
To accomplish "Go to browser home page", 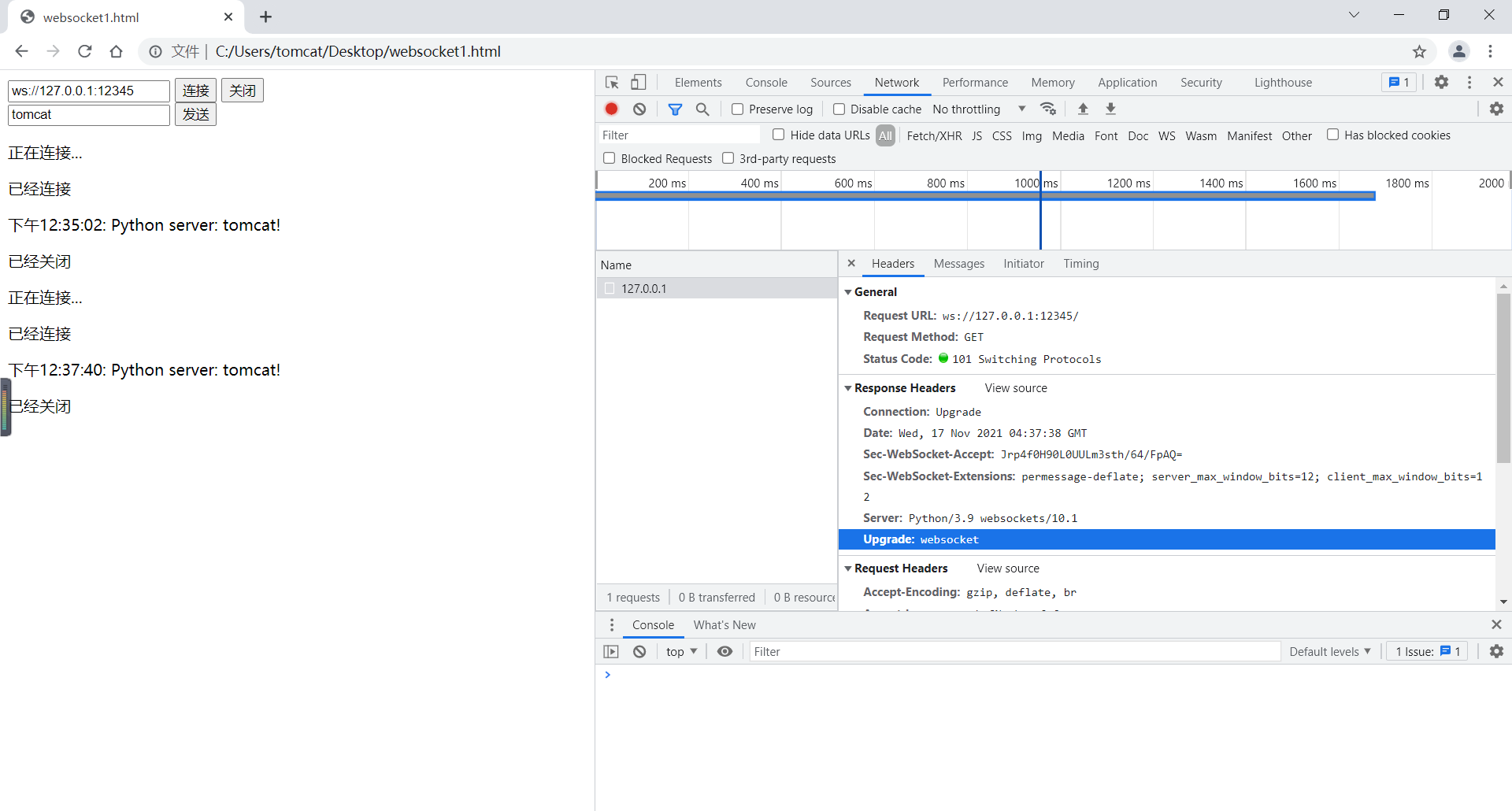I will tap(117, 51).
